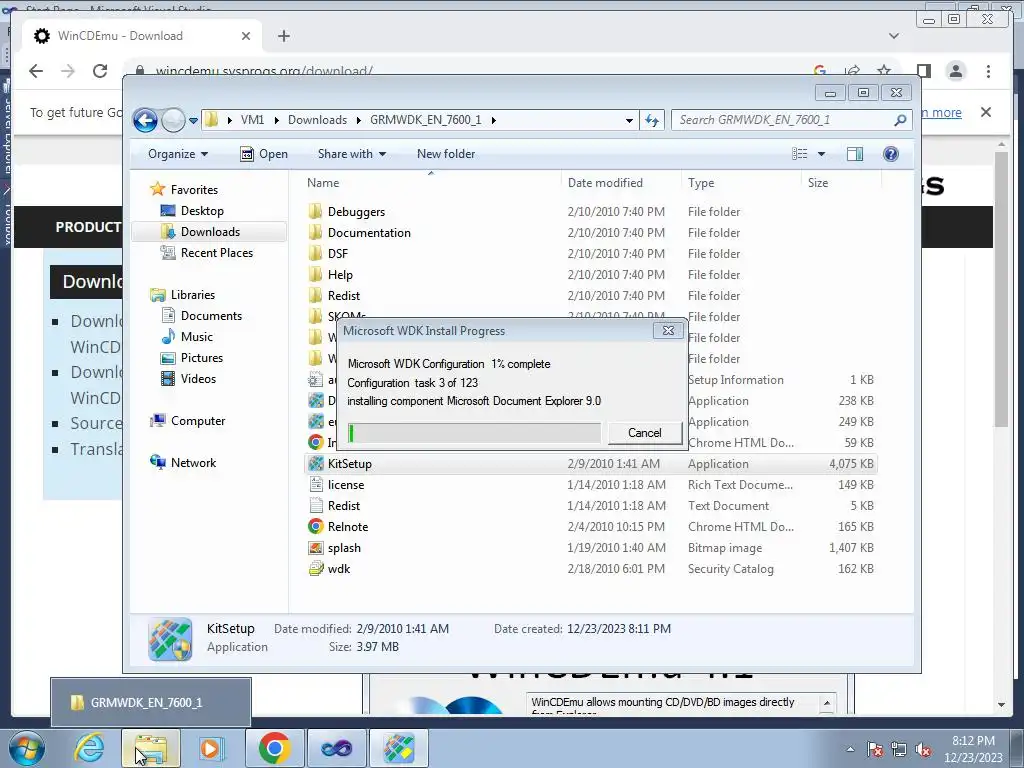Viewport: 1024px width, 768px height.
Task: Select Downloads in address breadcrumb
Action: point(317,120)
